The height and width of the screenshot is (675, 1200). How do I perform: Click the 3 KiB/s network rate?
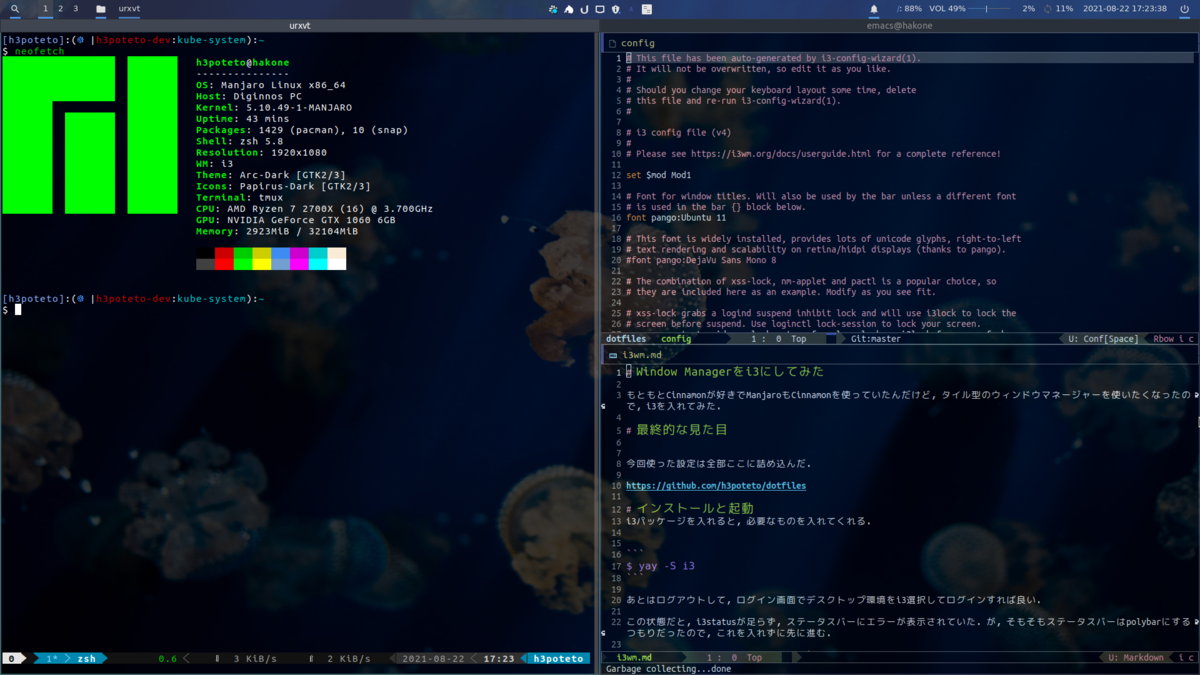[255, 659]
